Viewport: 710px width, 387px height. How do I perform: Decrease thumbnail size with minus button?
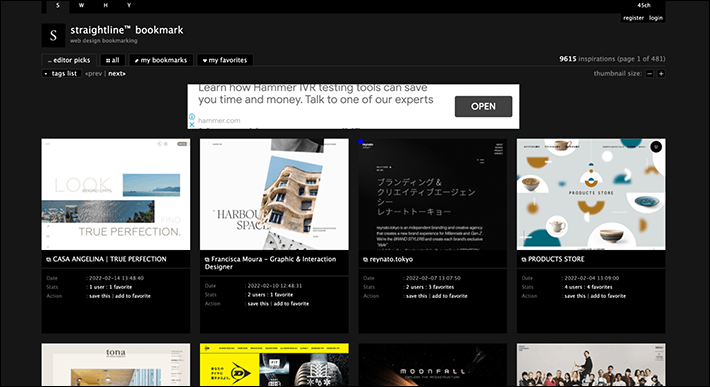[x=649, y=73]
